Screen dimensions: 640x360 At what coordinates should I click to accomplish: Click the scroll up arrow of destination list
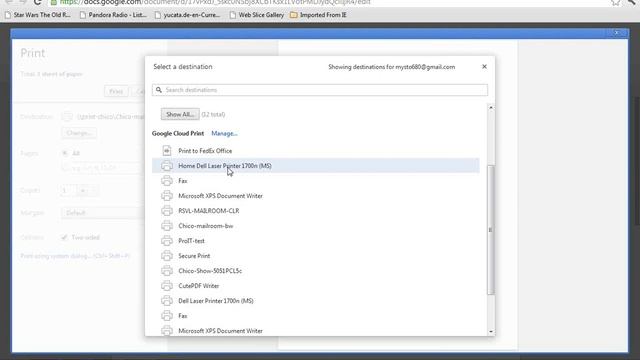click(491, 107)
